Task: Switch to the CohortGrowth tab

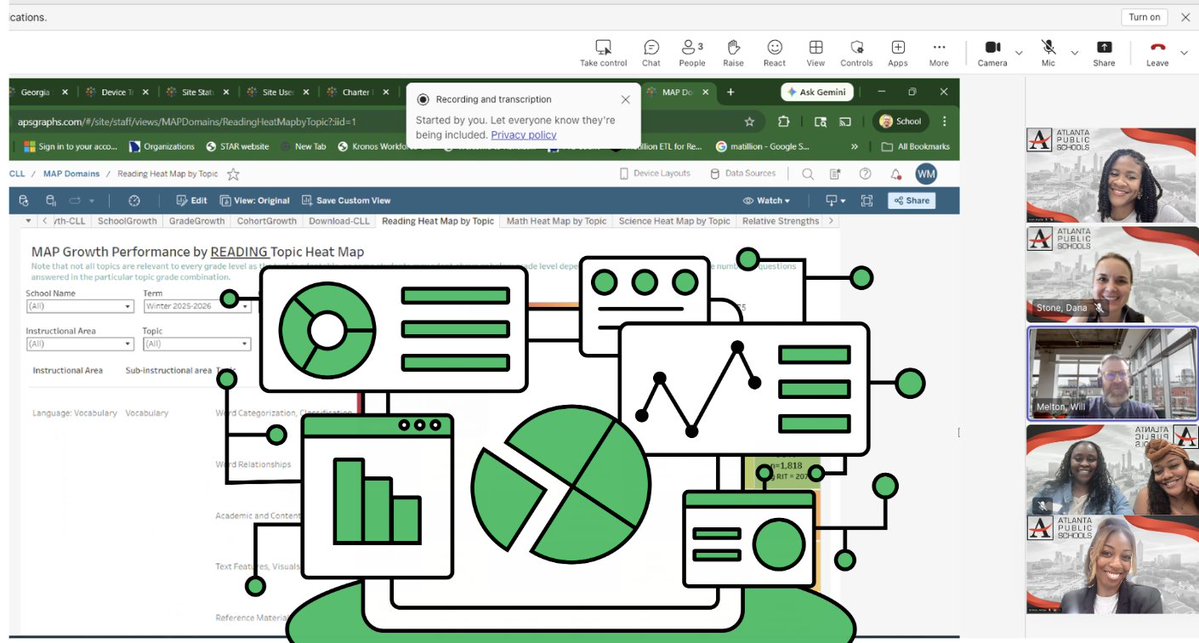Action: [x=266, y=221]
